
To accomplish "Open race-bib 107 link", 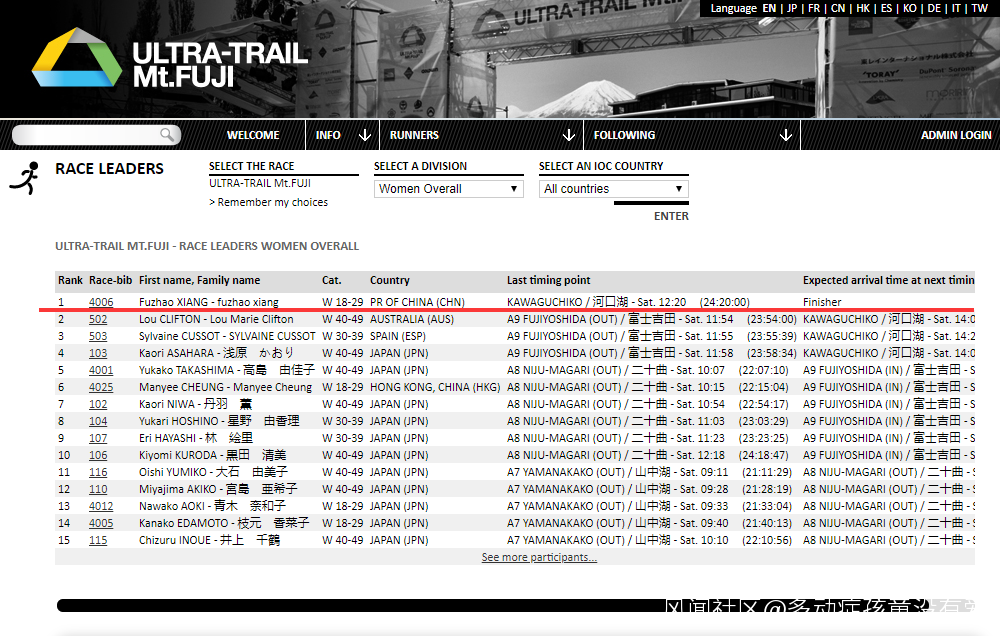I will (98, 438).
